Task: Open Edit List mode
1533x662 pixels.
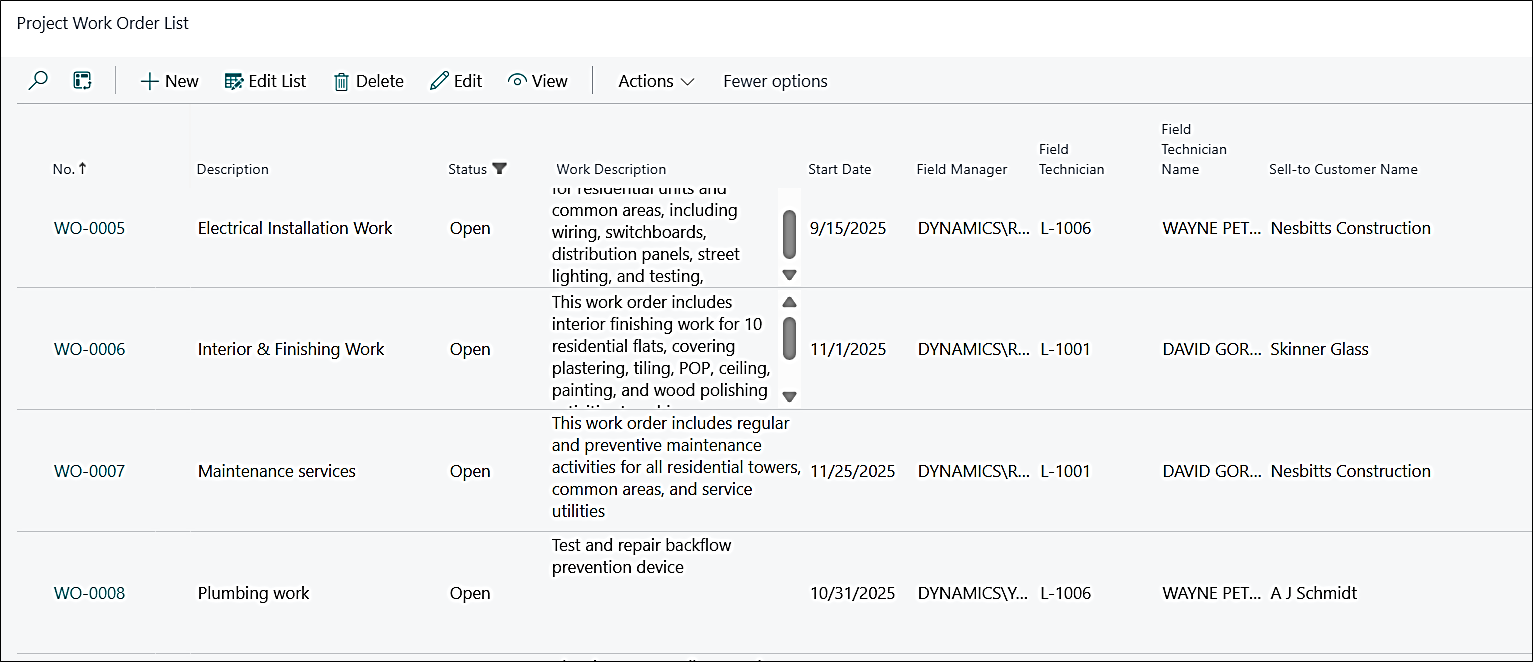Action: 265,81
